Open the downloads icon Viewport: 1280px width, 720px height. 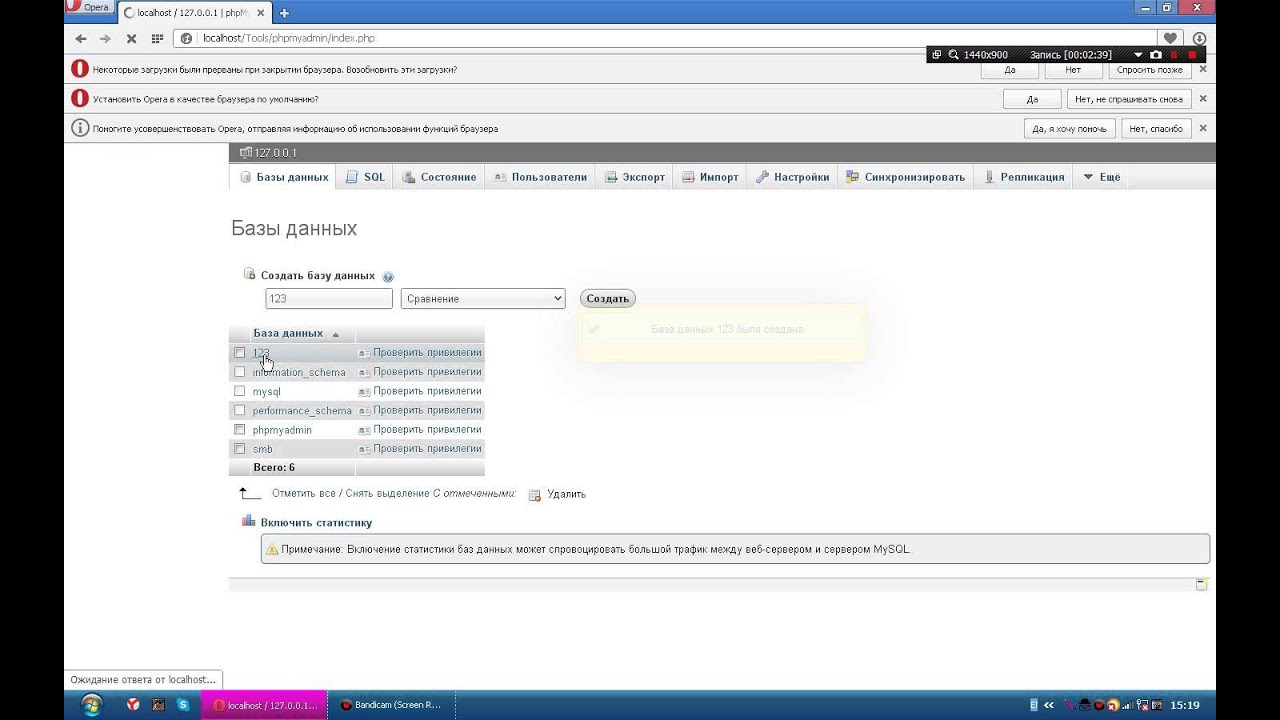click(1200, 38)
